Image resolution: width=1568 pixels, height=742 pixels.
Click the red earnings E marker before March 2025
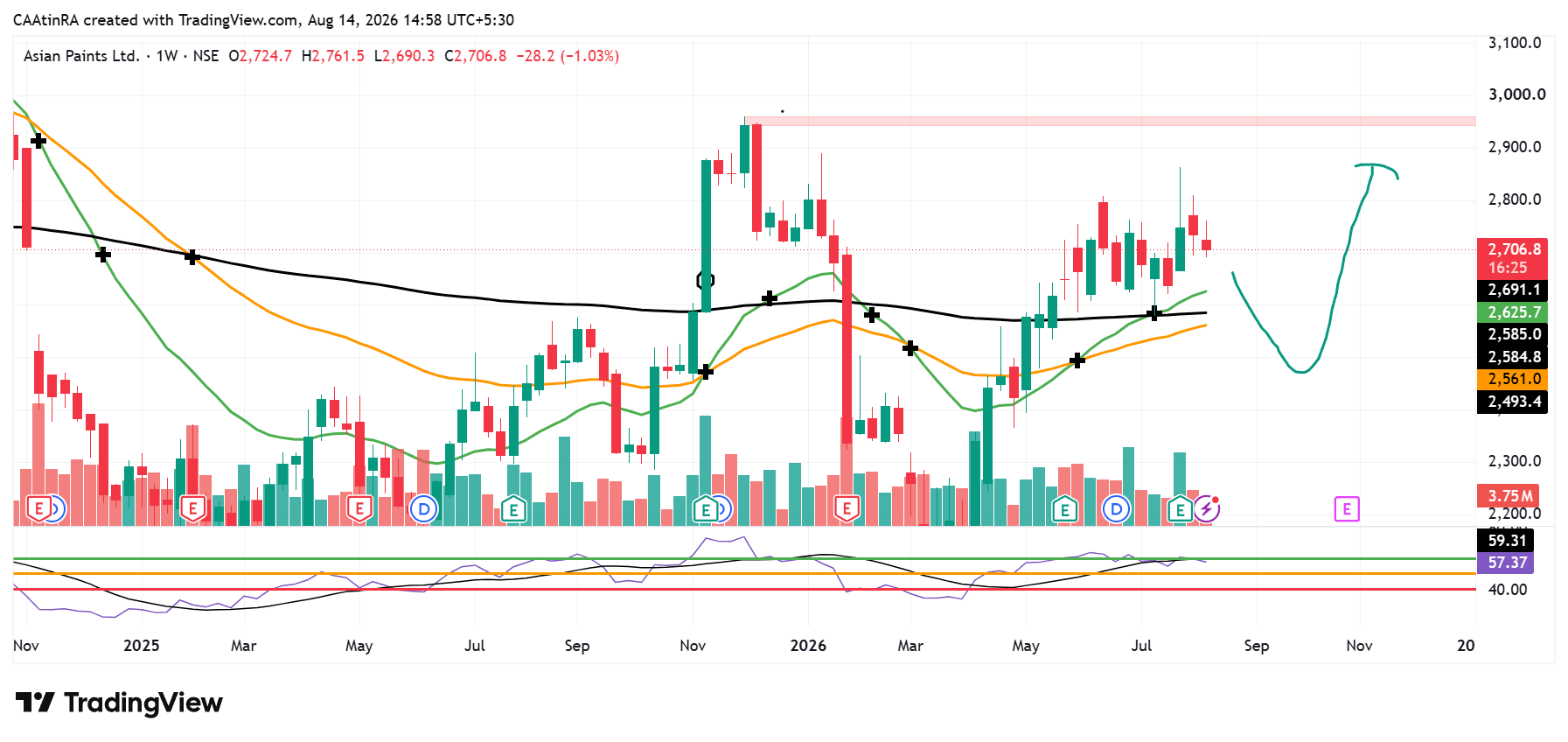pos(193,508)
